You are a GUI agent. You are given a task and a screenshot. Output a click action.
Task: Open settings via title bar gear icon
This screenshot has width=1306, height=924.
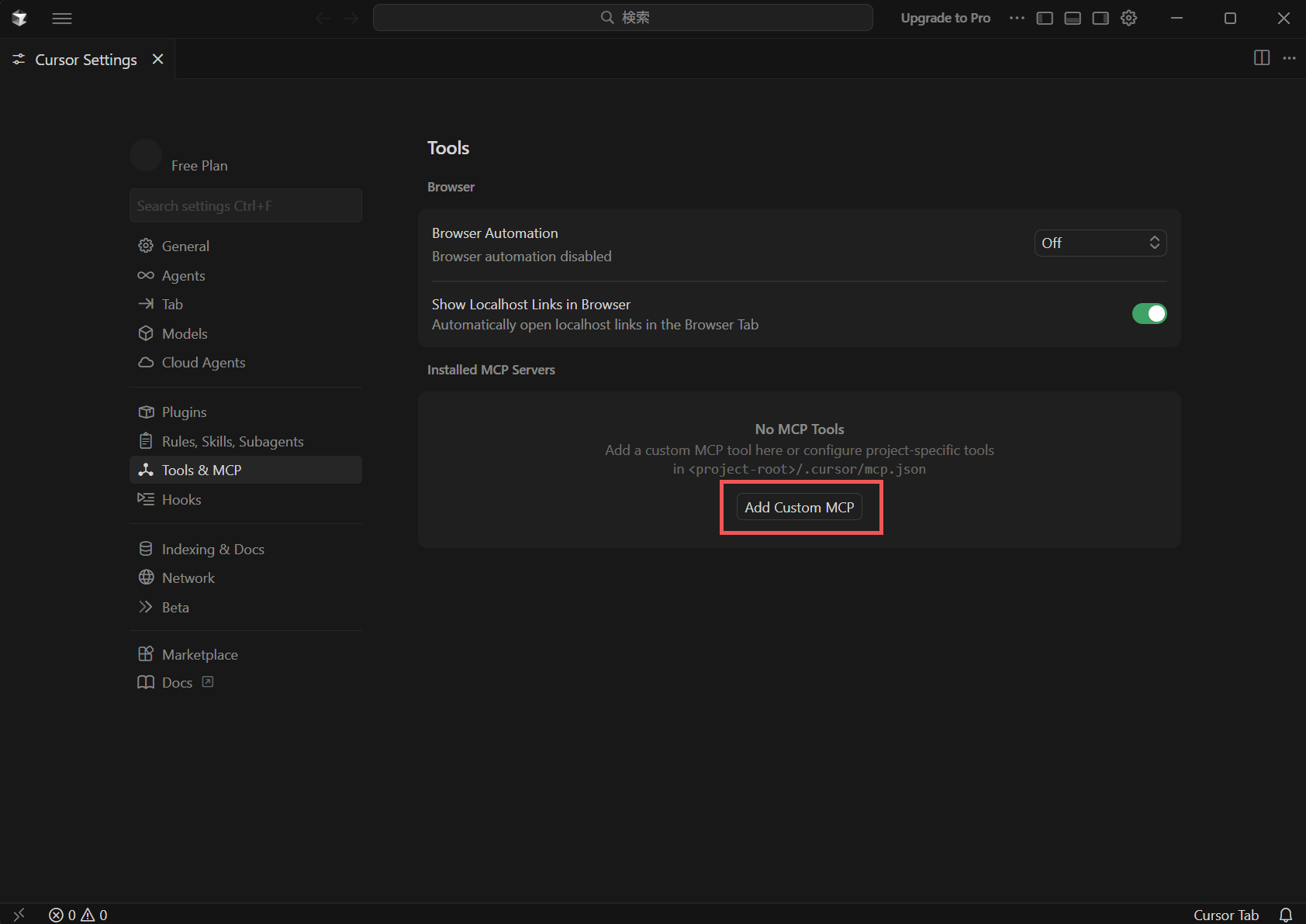[x=1128, y=19]
